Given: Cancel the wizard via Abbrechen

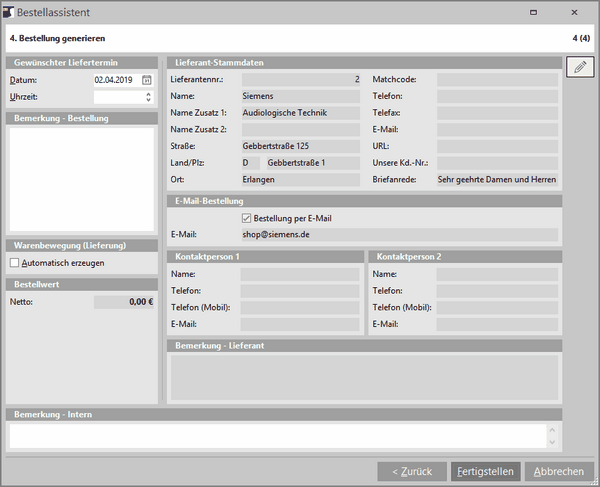Looking at the screenshot, I should pyautogui.click(x=559, y=471).
